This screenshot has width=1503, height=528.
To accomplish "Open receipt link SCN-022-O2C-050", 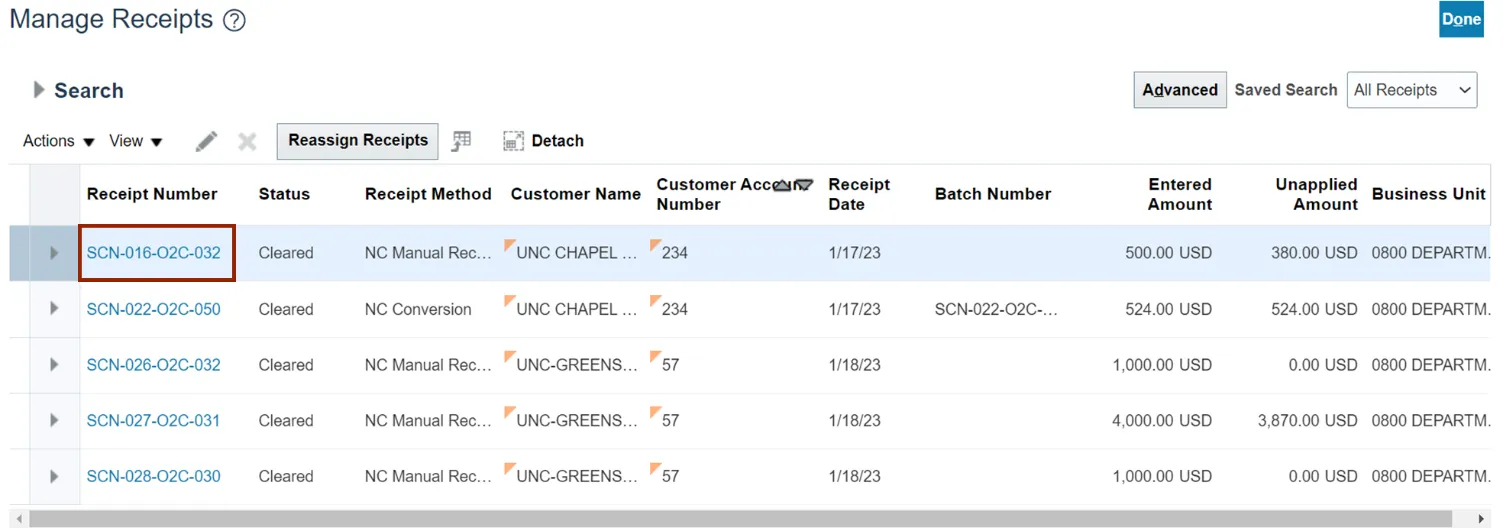I will tap(153, 309).
